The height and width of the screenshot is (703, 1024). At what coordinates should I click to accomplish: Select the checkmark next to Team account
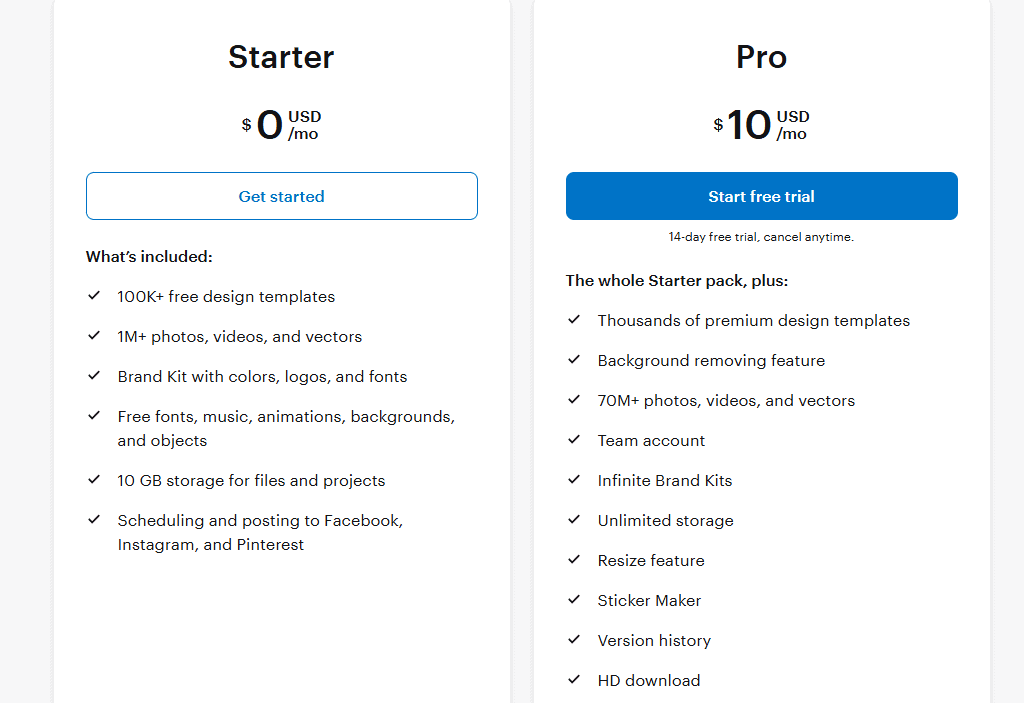574,440
